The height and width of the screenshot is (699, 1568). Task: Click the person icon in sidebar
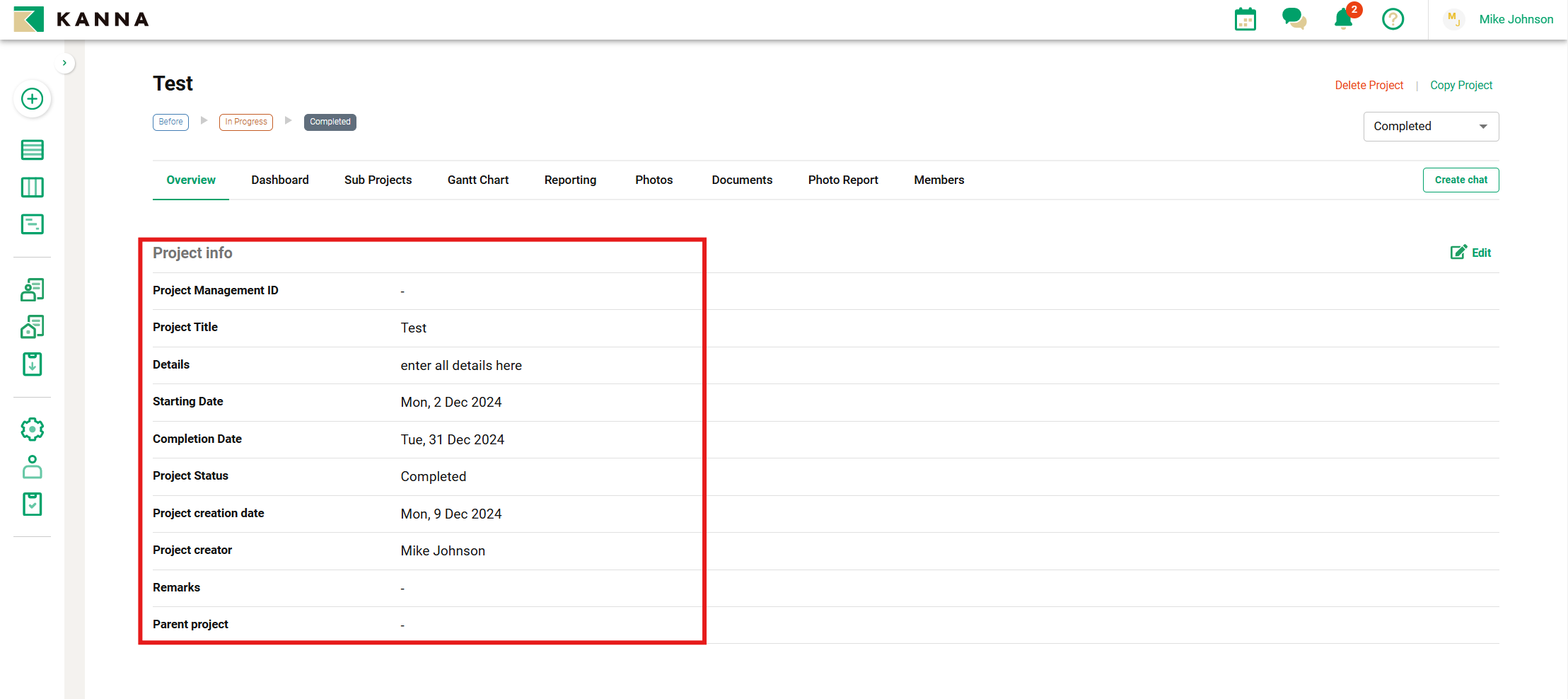pyautogui.click(x=32, y=467)
